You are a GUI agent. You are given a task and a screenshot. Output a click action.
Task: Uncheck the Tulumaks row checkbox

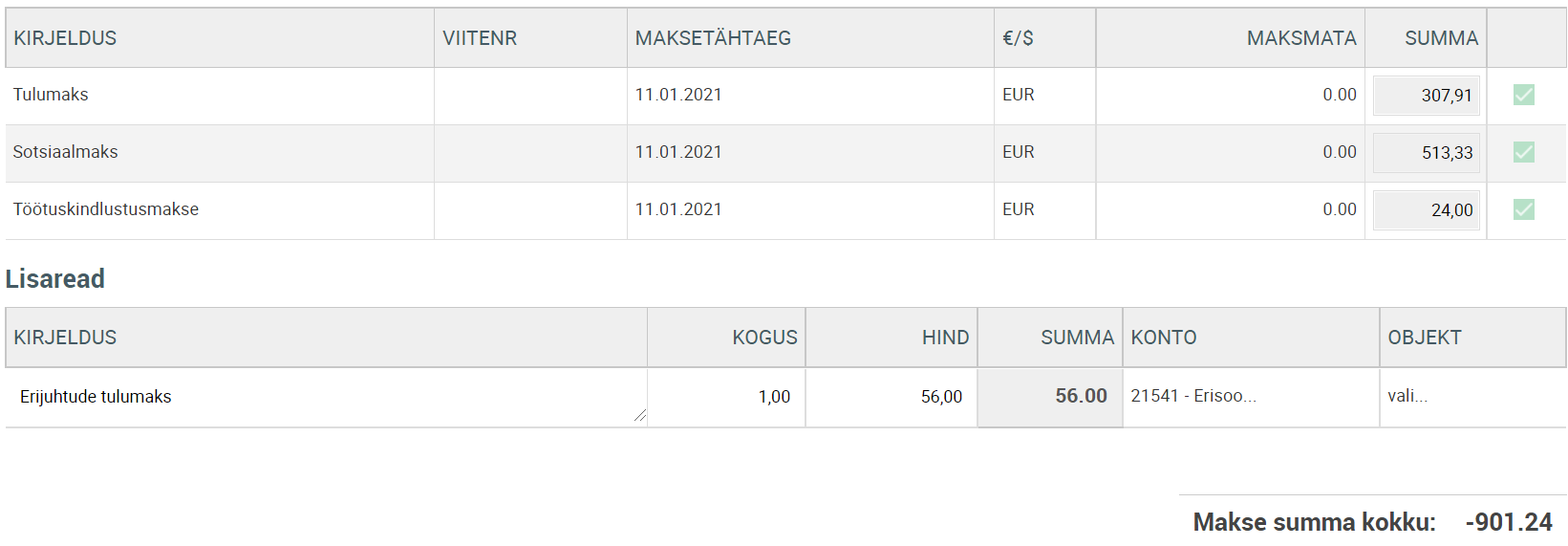[x=1524, y=95]
